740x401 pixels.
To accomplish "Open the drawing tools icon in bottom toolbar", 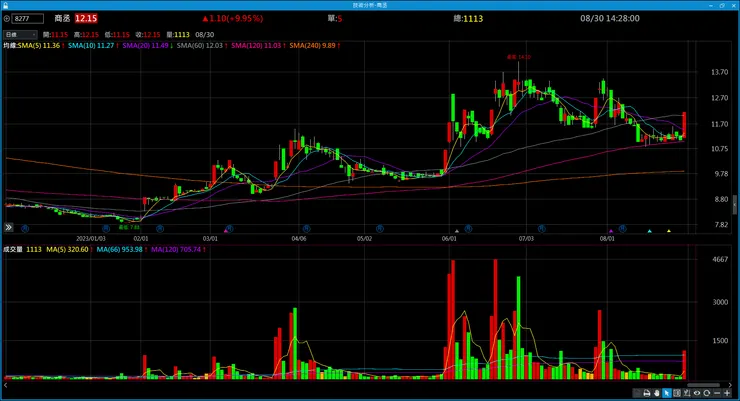I will [687, 393].
